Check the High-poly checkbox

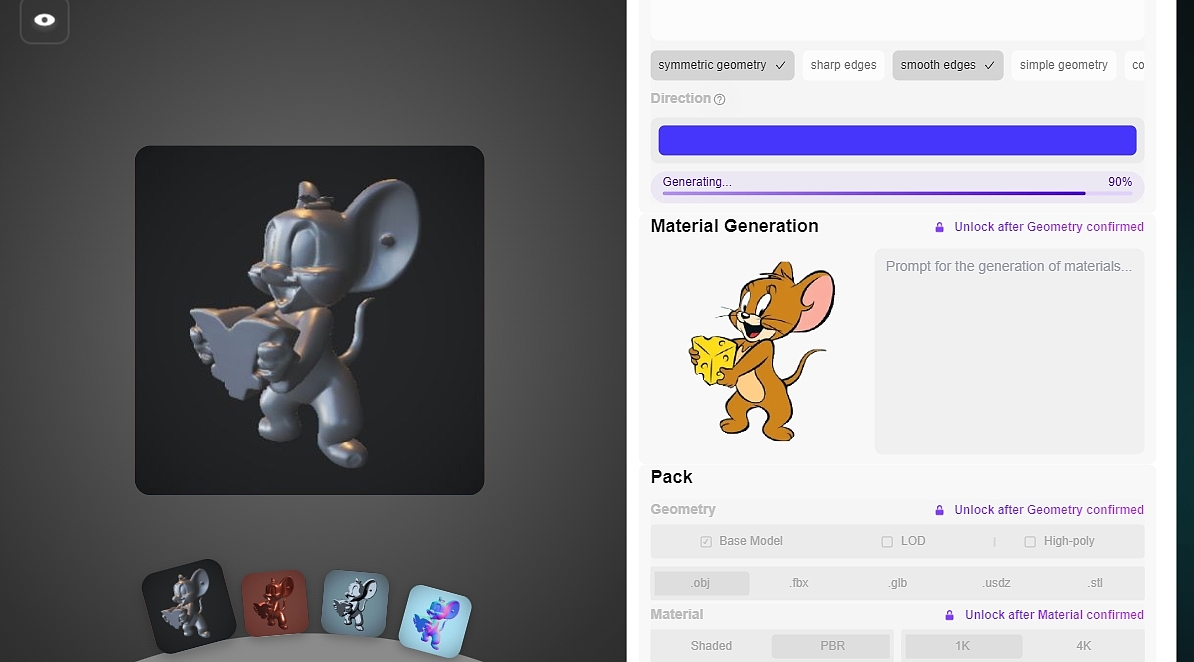pyautogui.click(x=1030, y=542)
